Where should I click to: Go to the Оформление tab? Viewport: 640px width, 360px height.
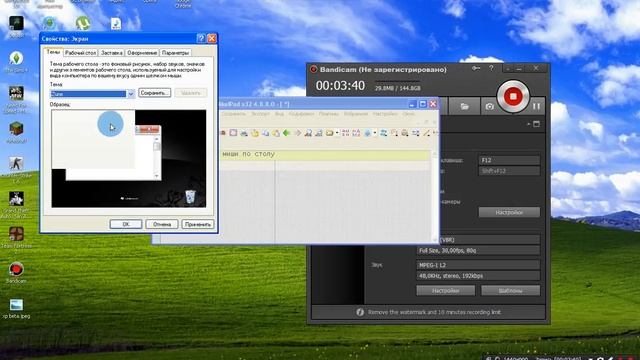(142, 53)
